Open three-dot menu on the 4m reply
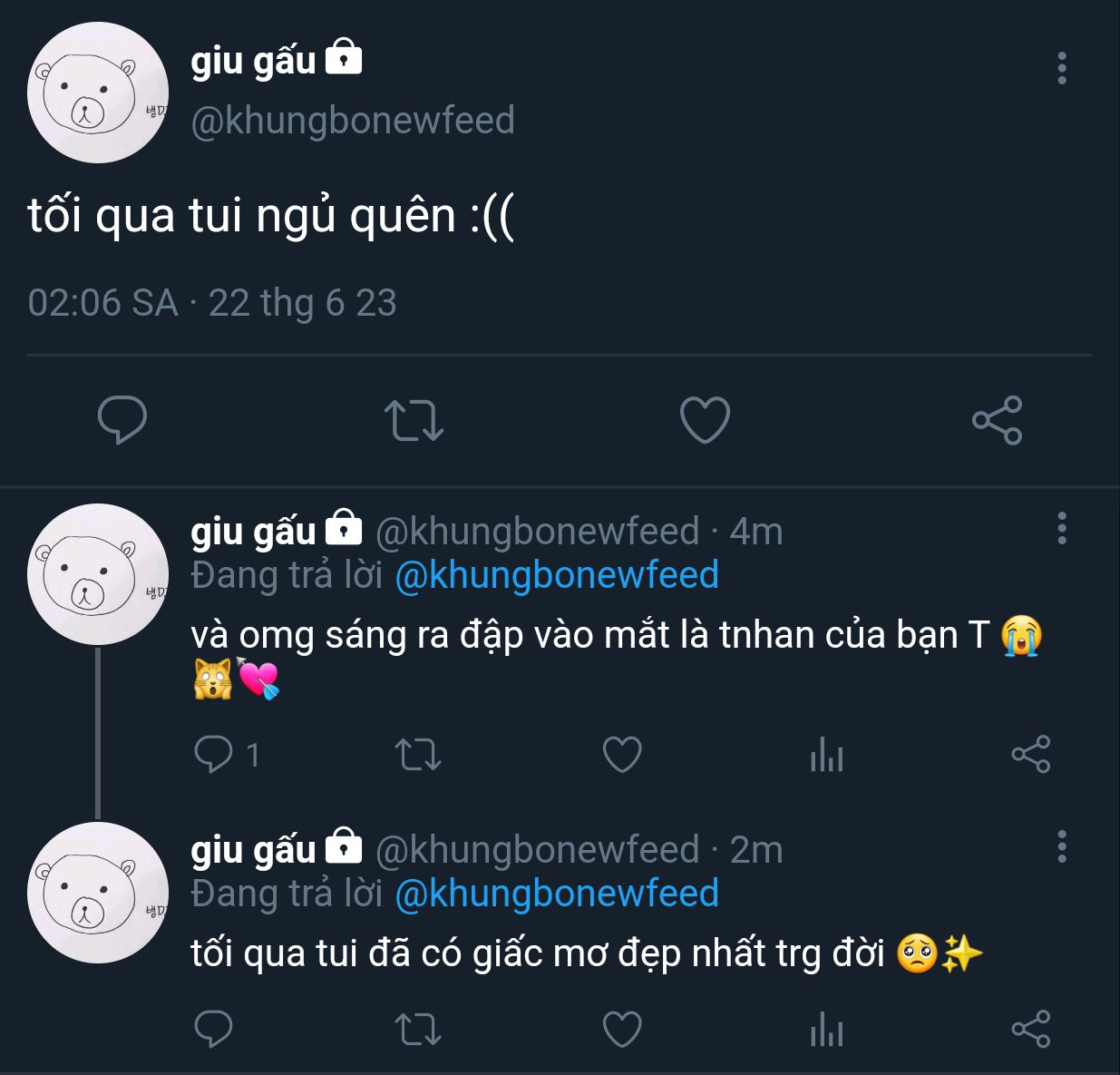Screen dimensions: 1120x1075 coord(1062,528)
